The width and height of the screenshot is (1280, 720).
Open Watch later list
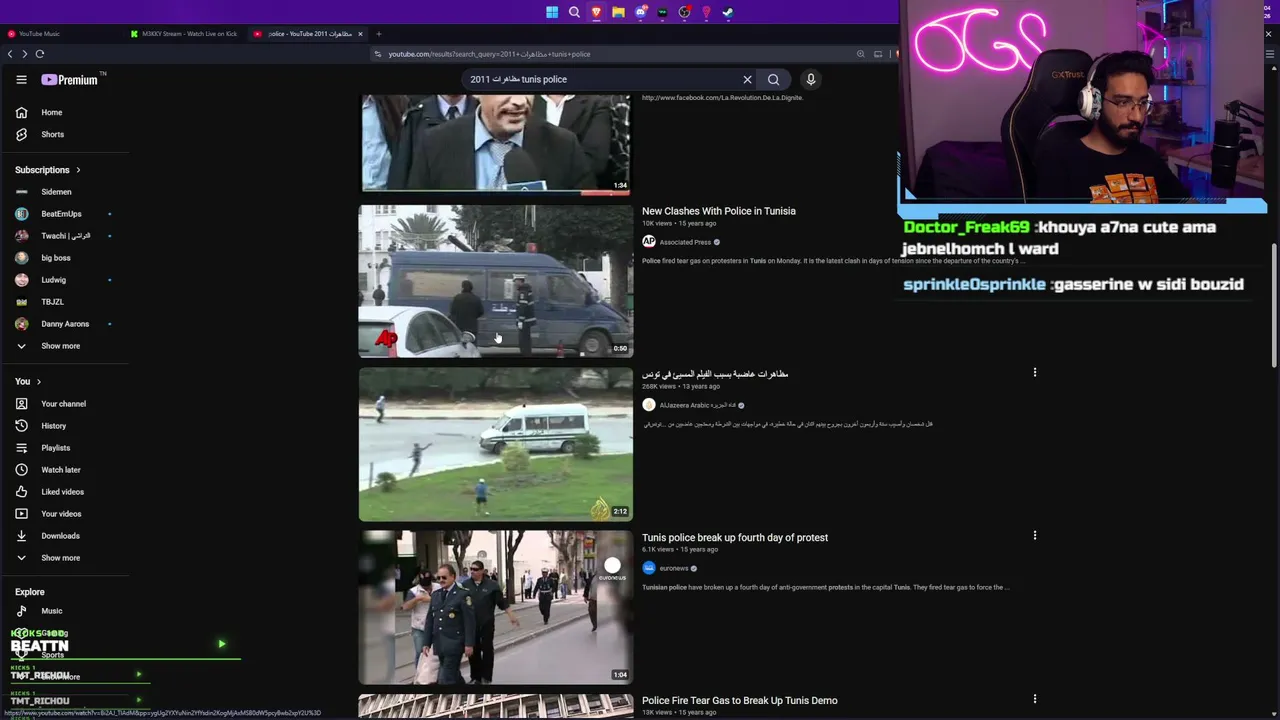pyautogui.click(x=60, y=470)
